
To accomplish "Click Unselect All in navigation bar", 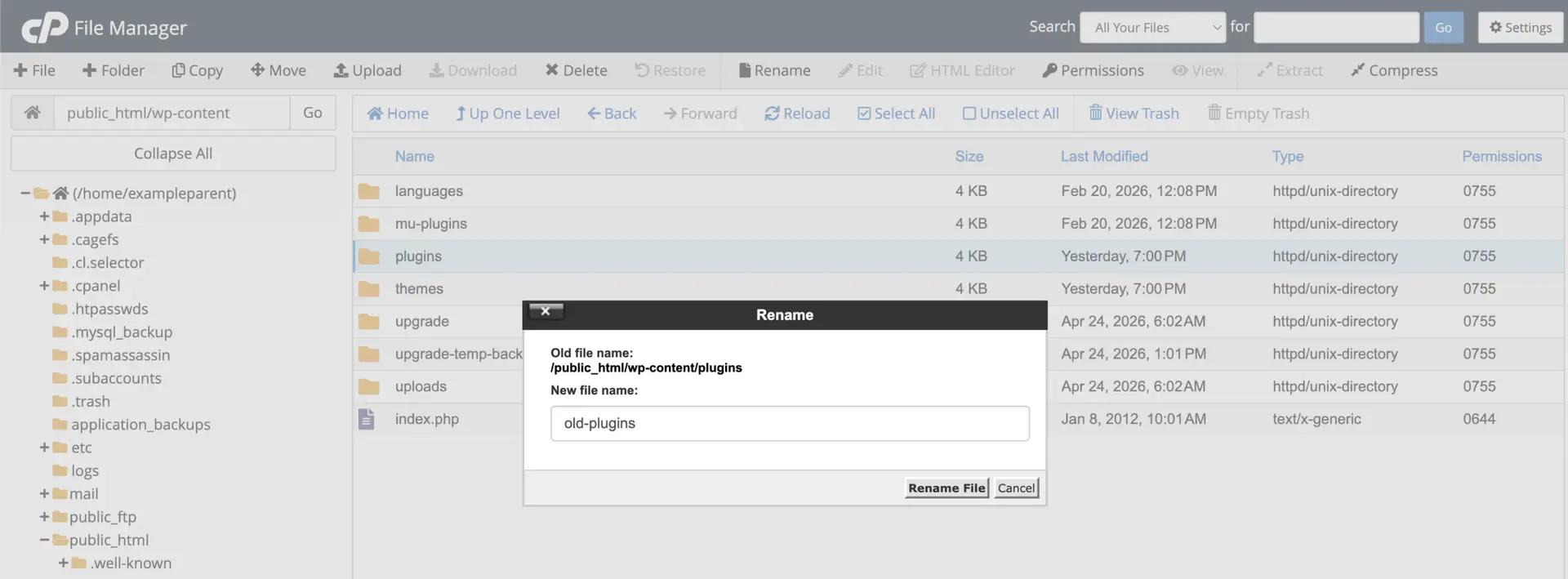I will click(1011, 114).
